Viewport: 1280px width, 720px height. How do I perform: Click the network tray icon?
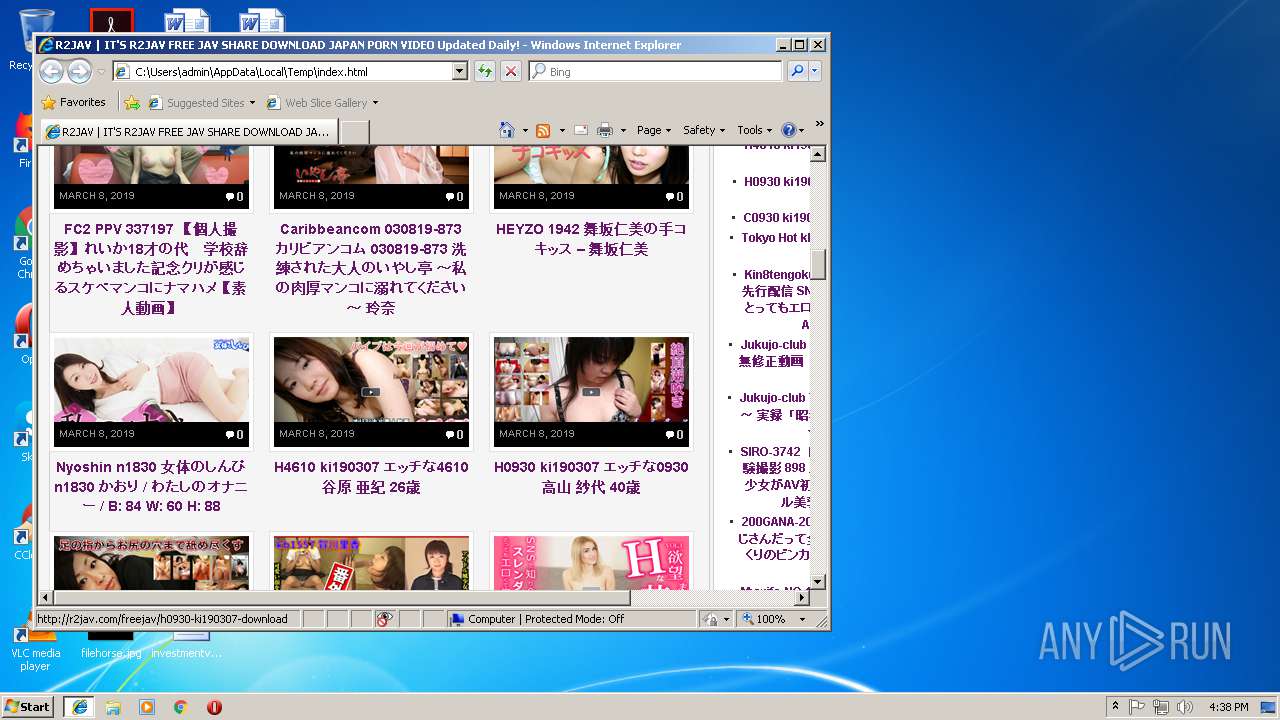[x=1161, y=706]
